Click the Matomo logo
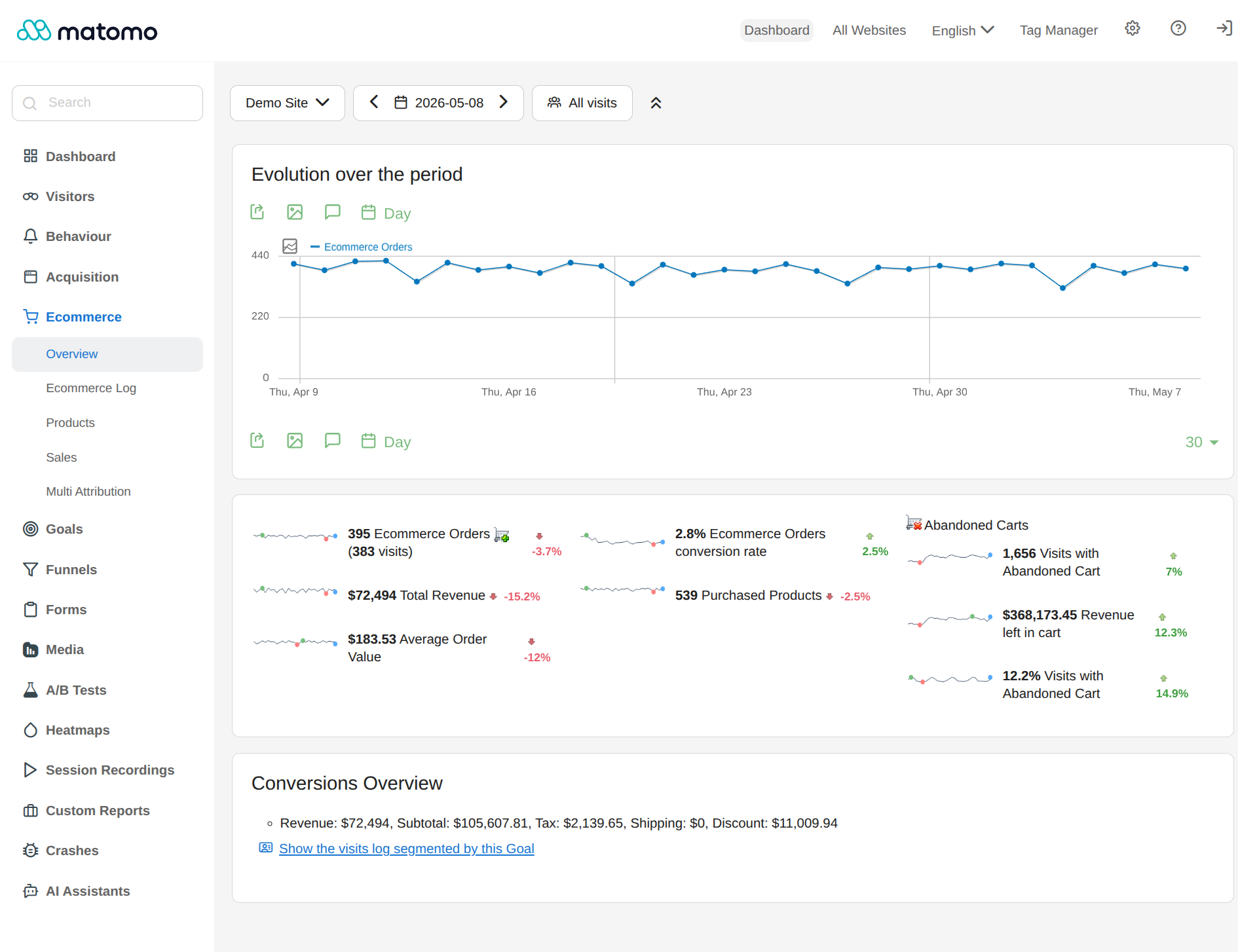This screenshot has width=1238, height=952. (x=87, y=31)
